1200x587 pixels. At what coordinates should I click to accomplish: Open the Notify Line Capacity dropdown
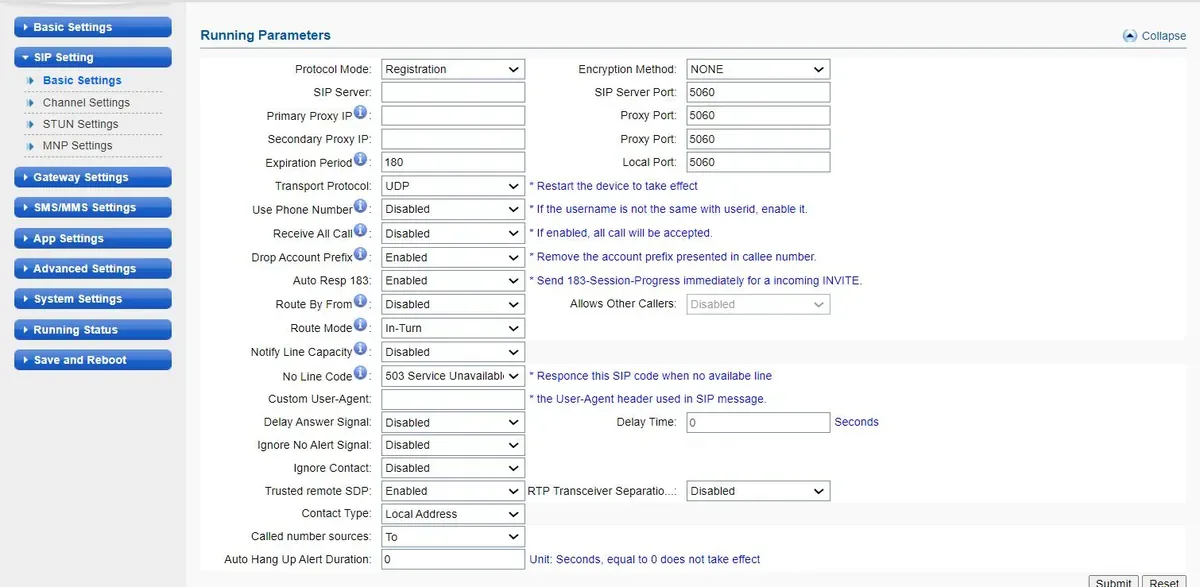click(x=453, y=352)
